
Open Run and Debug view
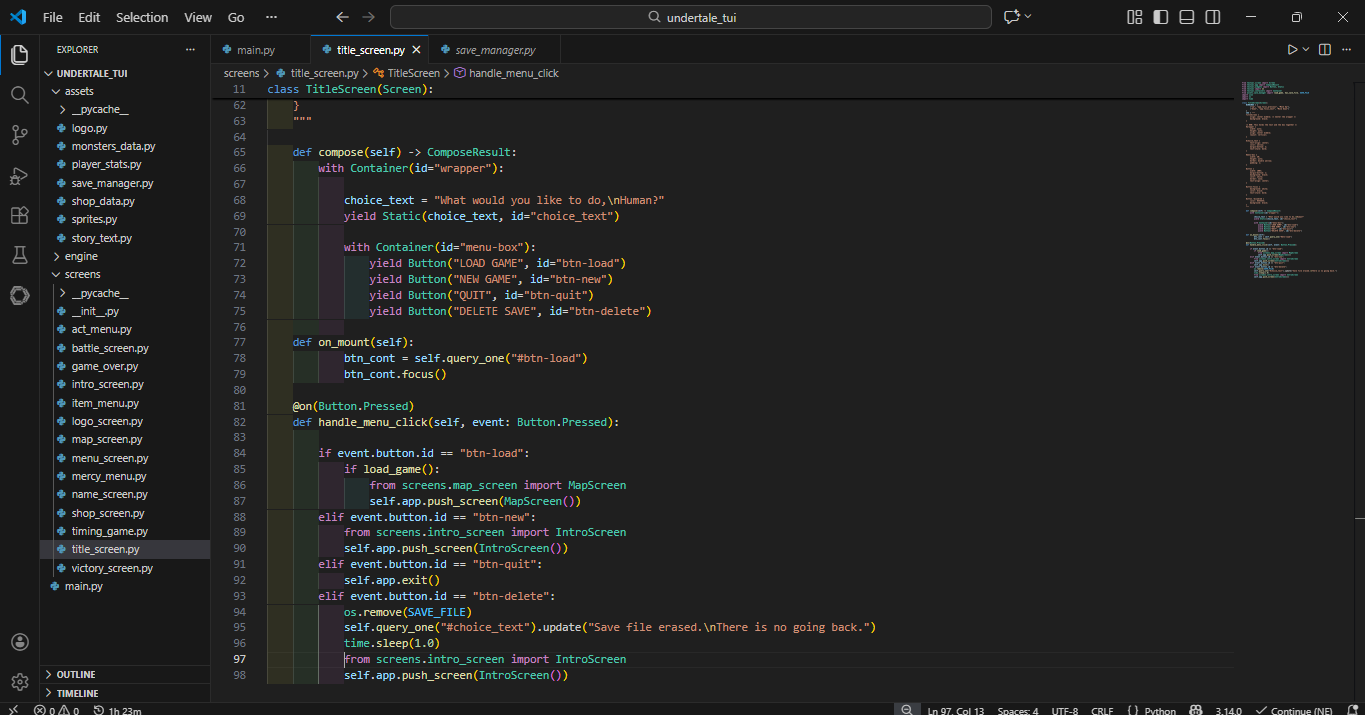tap(19, 175)
